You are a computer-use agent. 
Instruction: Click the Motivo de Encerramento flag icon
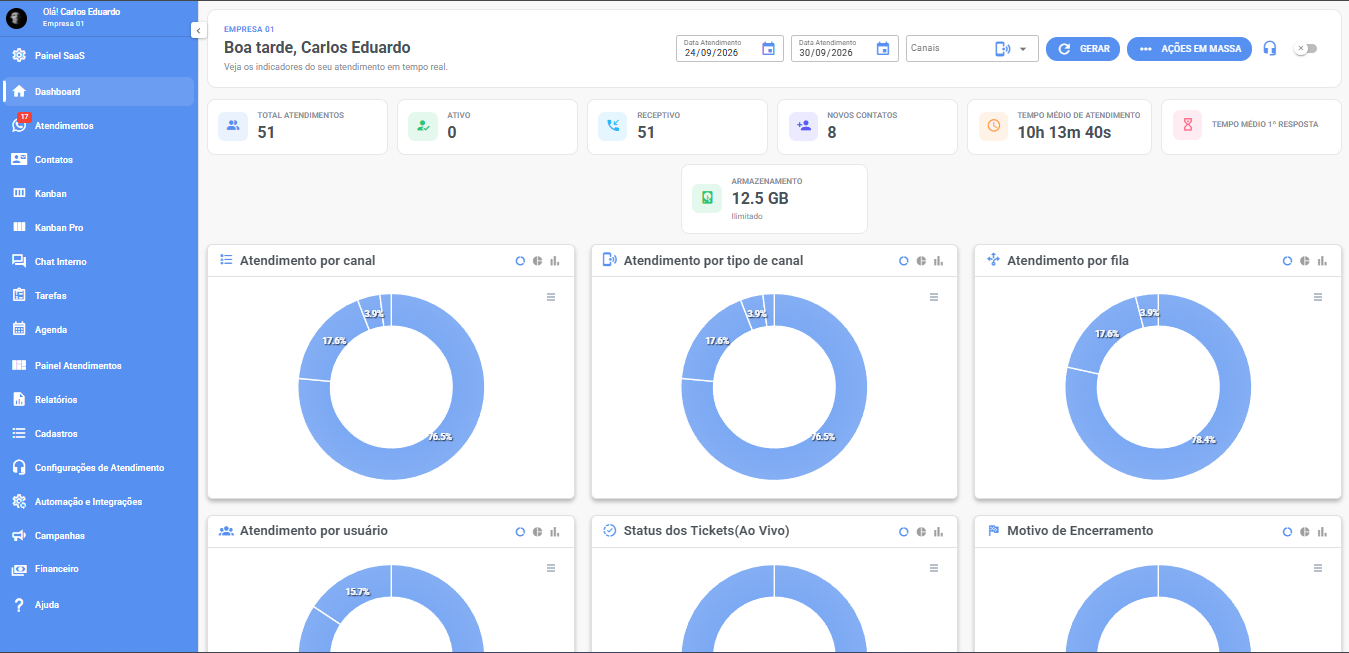click(x=994, y=531)
